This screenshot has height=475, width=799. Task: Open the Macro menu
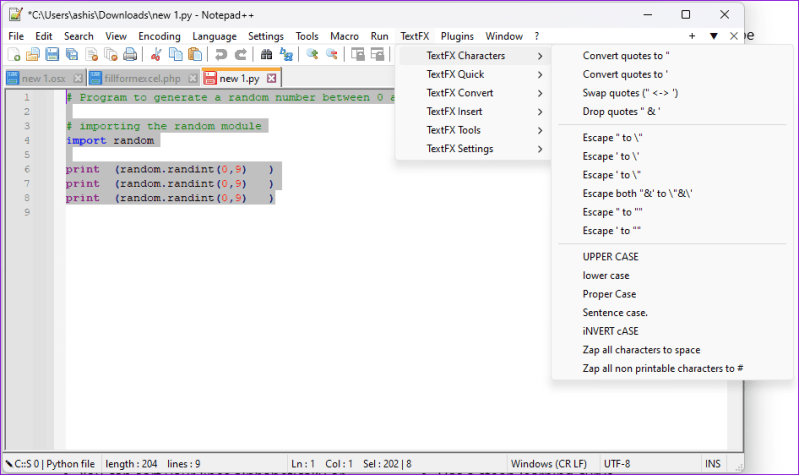(344, 36)
